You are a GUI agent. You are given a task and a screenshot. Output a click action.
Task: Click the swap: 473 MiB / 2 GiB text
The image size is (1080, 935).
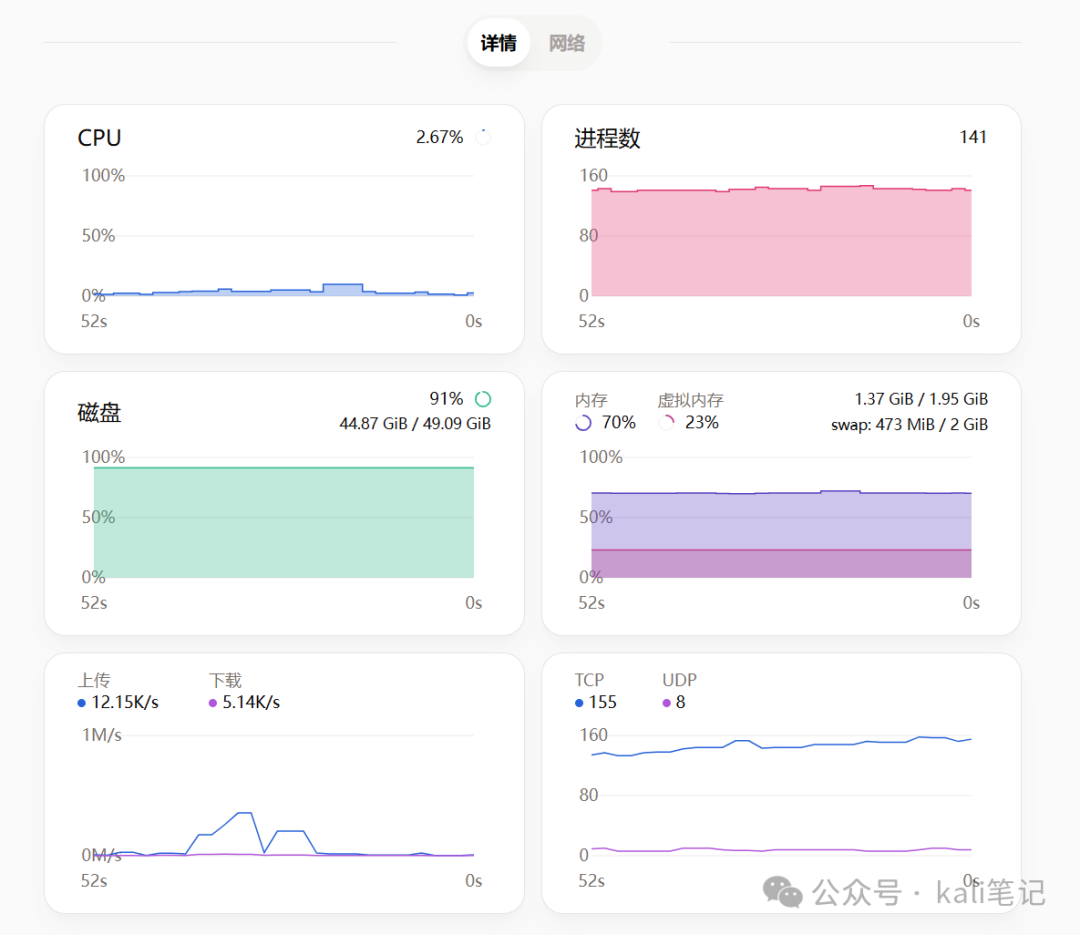tap(909, 424)
